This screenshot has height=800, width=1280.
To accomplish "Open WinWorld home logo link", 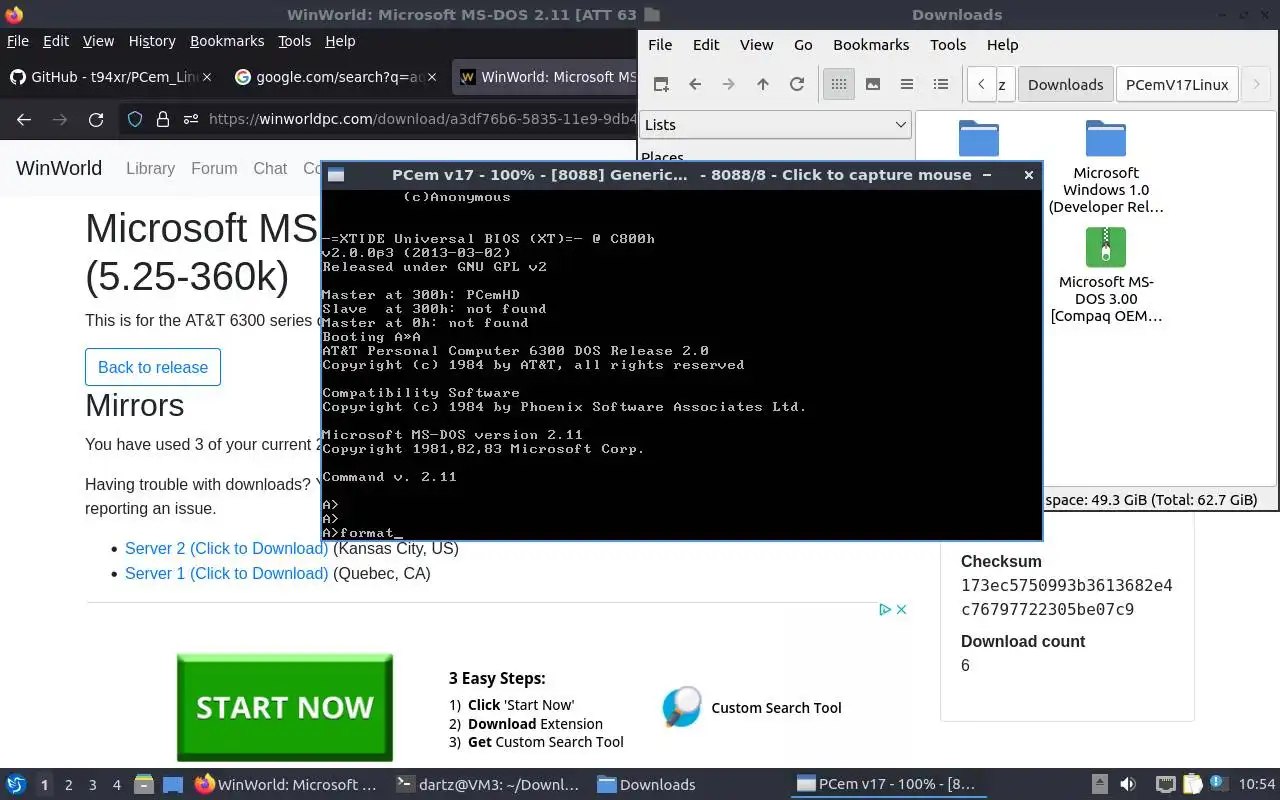I will click(x=59, y=168).
